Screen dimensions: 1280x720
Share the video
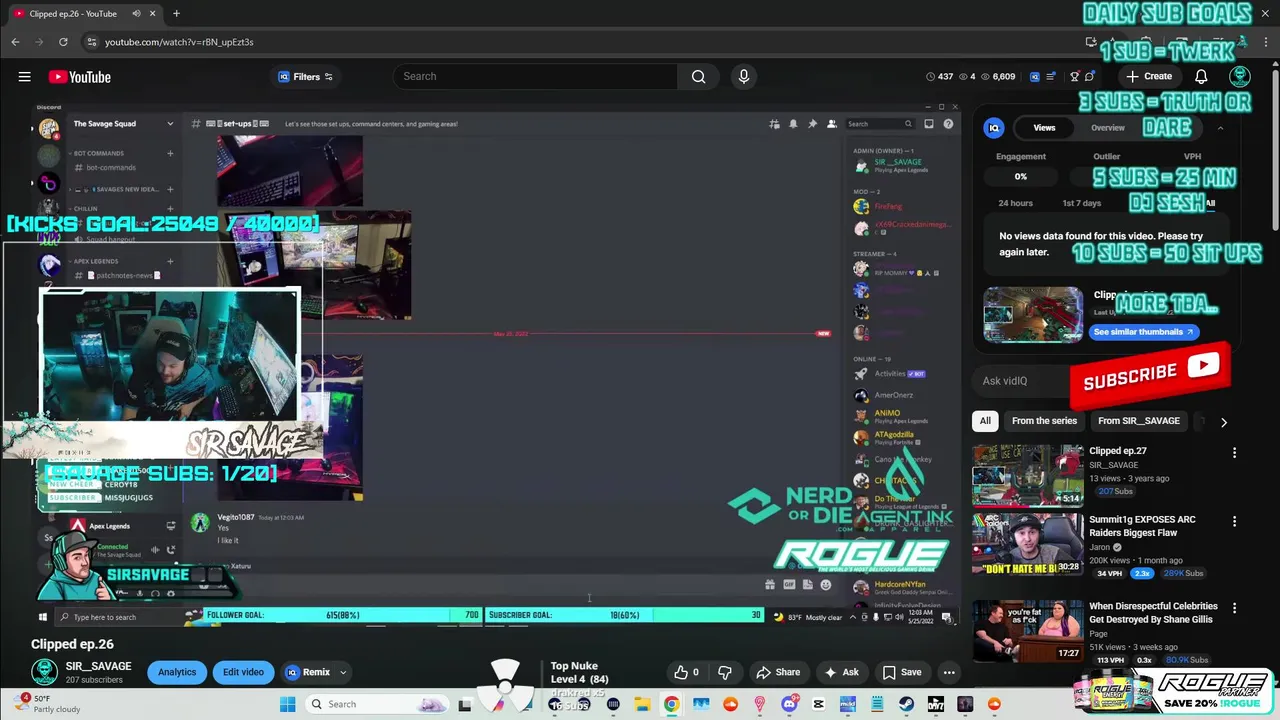[x=778, y=672]
